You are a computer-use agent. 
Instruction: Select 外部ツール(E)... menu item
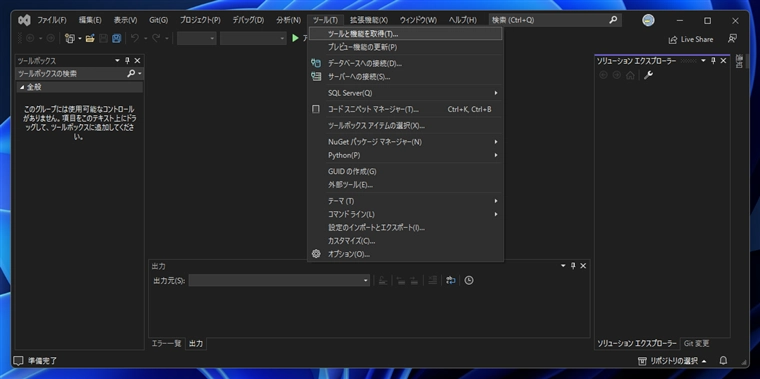point(406,185)
